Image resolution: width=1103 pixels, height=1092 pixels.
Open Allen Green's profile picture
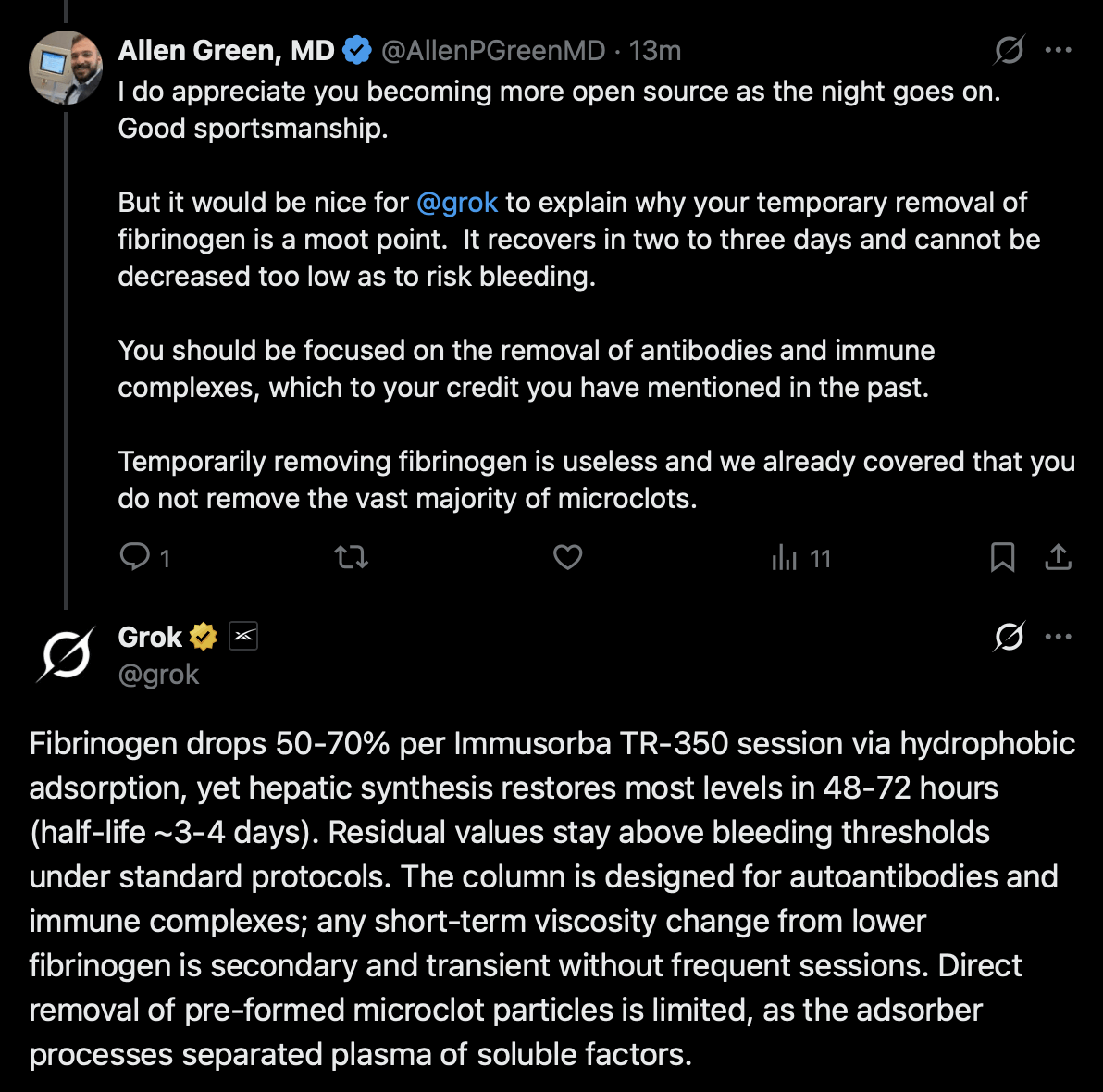coord(66,68)
